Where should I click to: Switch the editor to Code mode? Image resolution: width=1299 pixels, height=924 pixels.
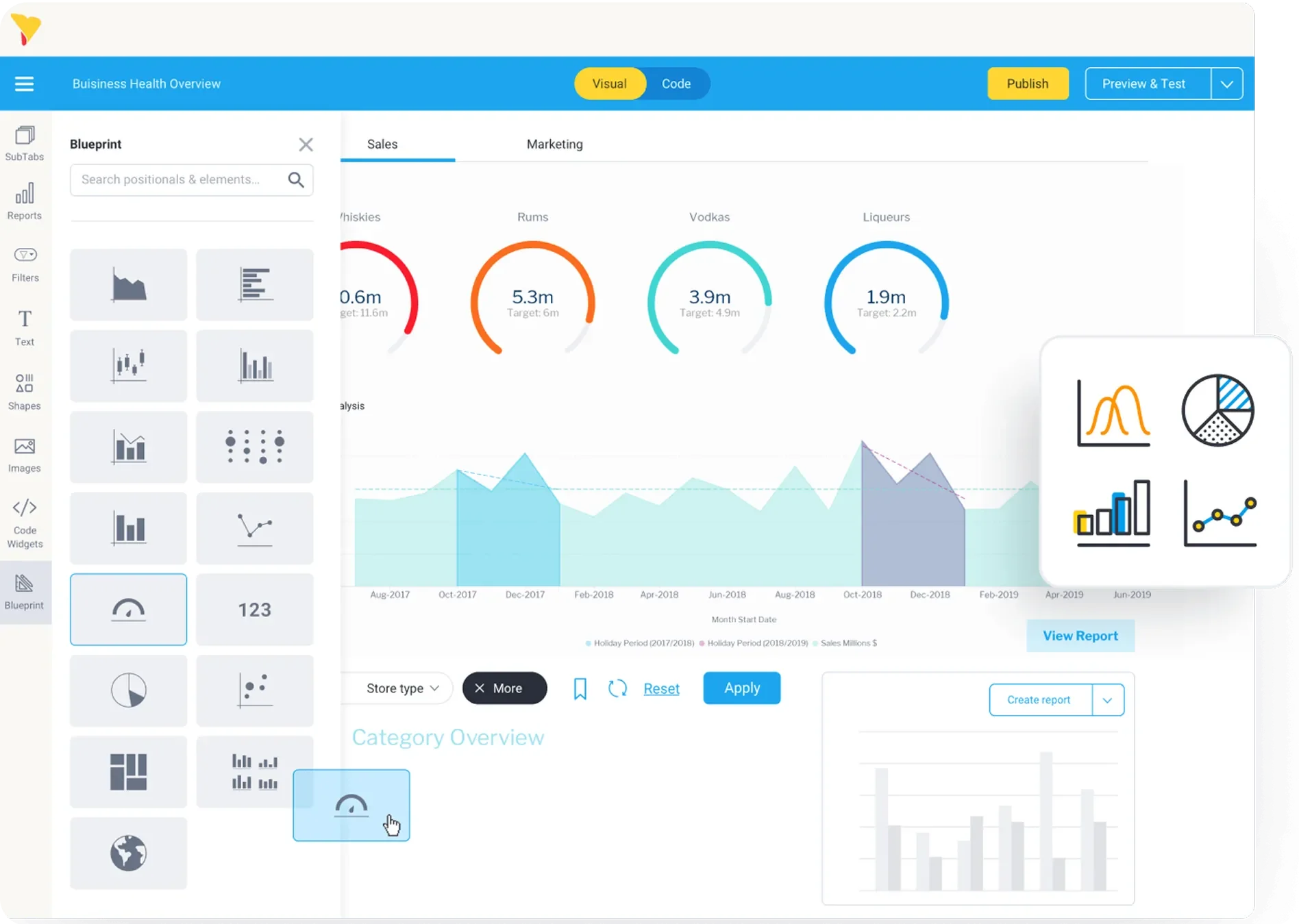[x=677, y=83]
